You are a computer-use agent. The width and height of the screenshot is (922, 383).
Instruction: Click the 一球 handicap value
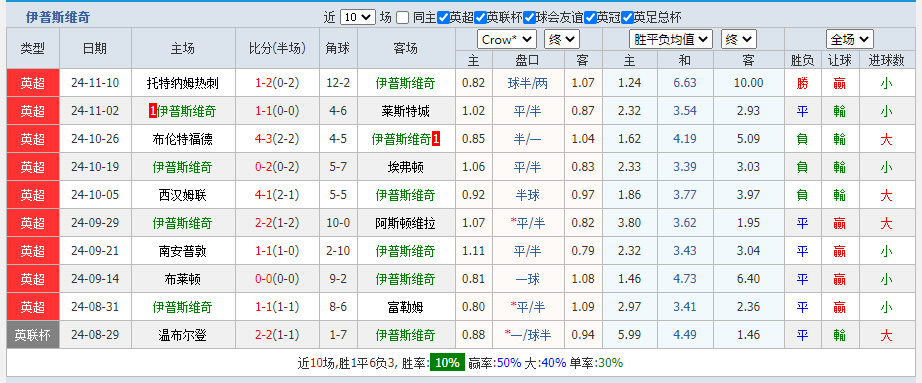[527, 279]
